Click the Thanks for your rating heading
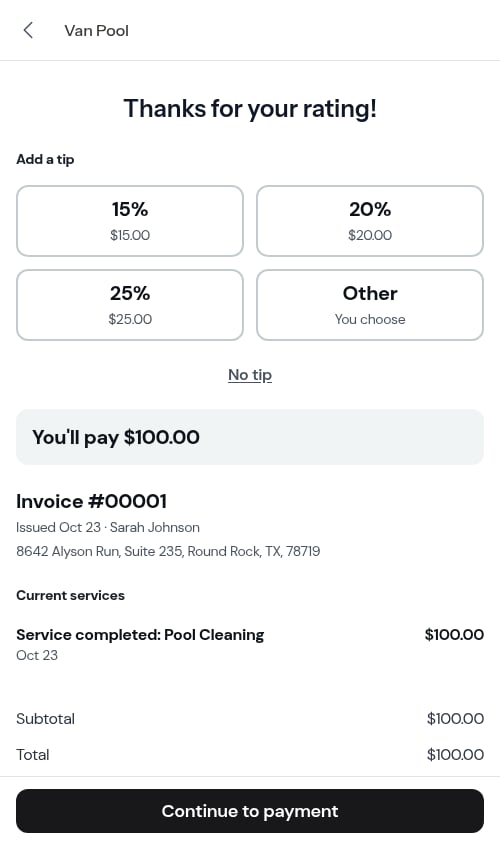The width and height of the screenshot is (500, 845). tap(250, 108)
